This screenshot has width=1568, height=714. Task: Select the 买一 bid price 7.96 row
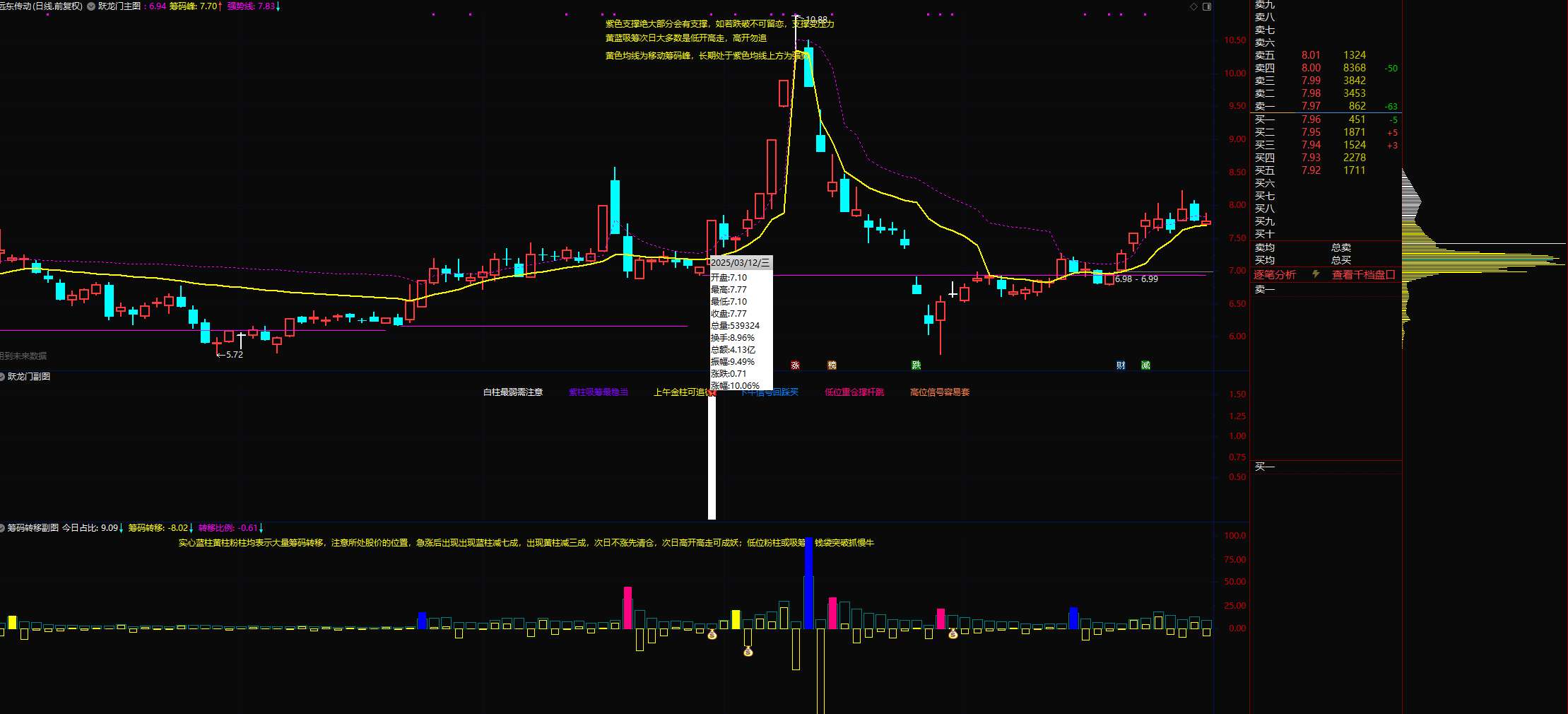[x=1311, y=119]
